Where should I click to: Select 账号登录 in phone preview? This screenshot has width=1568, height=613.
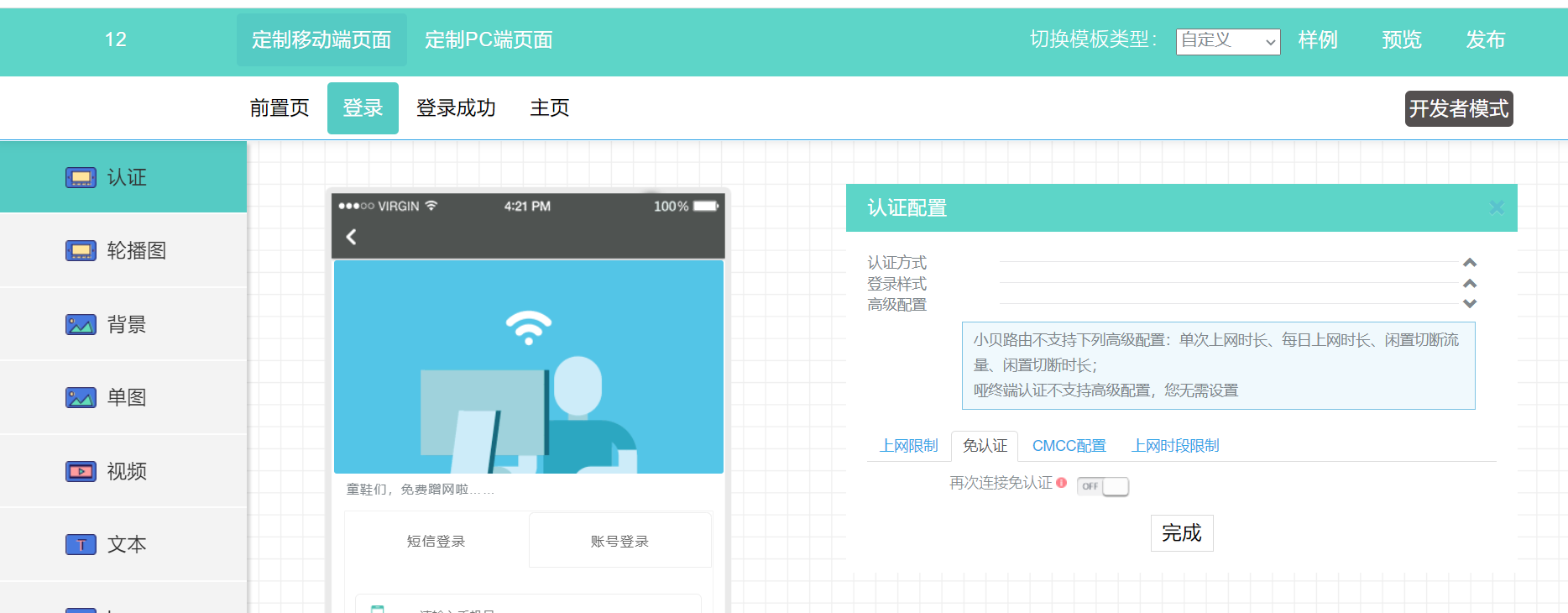tap(620, 541)
